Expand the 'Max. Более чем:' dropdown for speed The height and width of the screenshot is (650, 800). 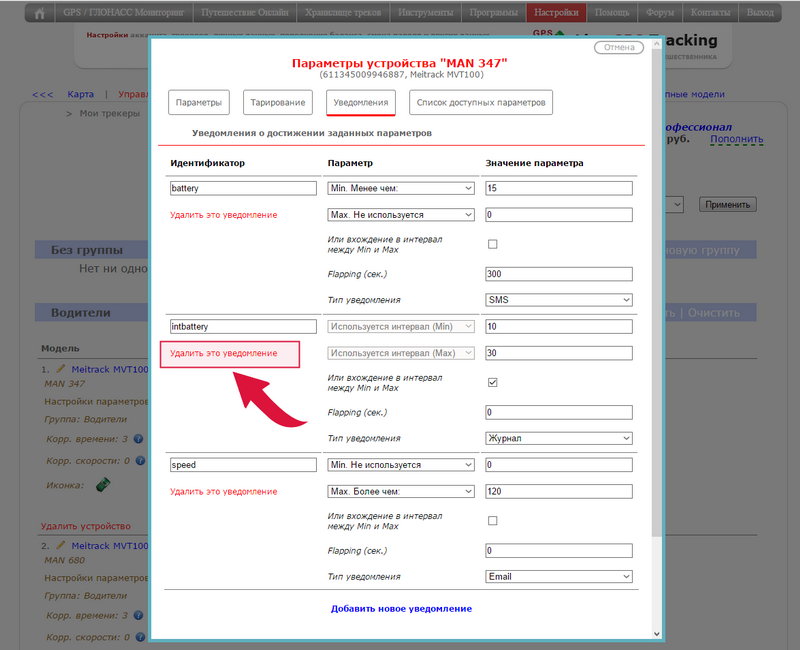click(x=401, y=491)
